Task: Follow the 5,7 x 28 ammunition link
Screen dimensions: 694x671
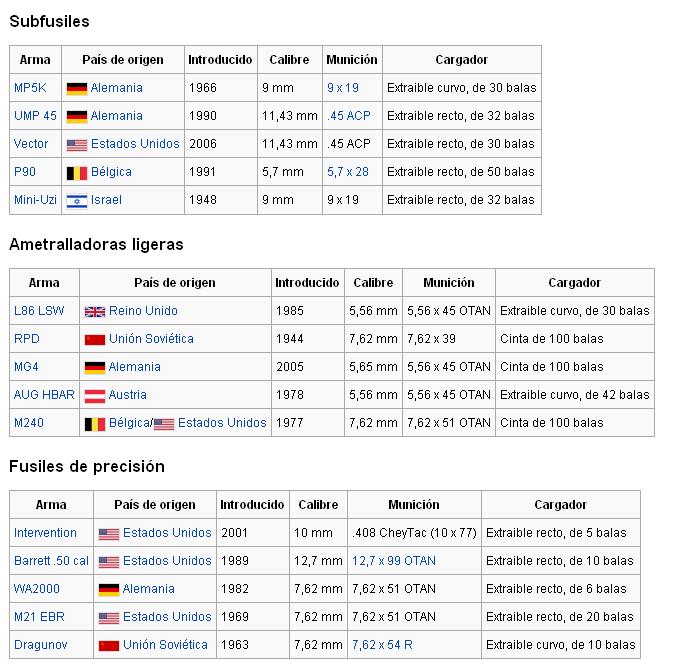Action: pos(347,172)
